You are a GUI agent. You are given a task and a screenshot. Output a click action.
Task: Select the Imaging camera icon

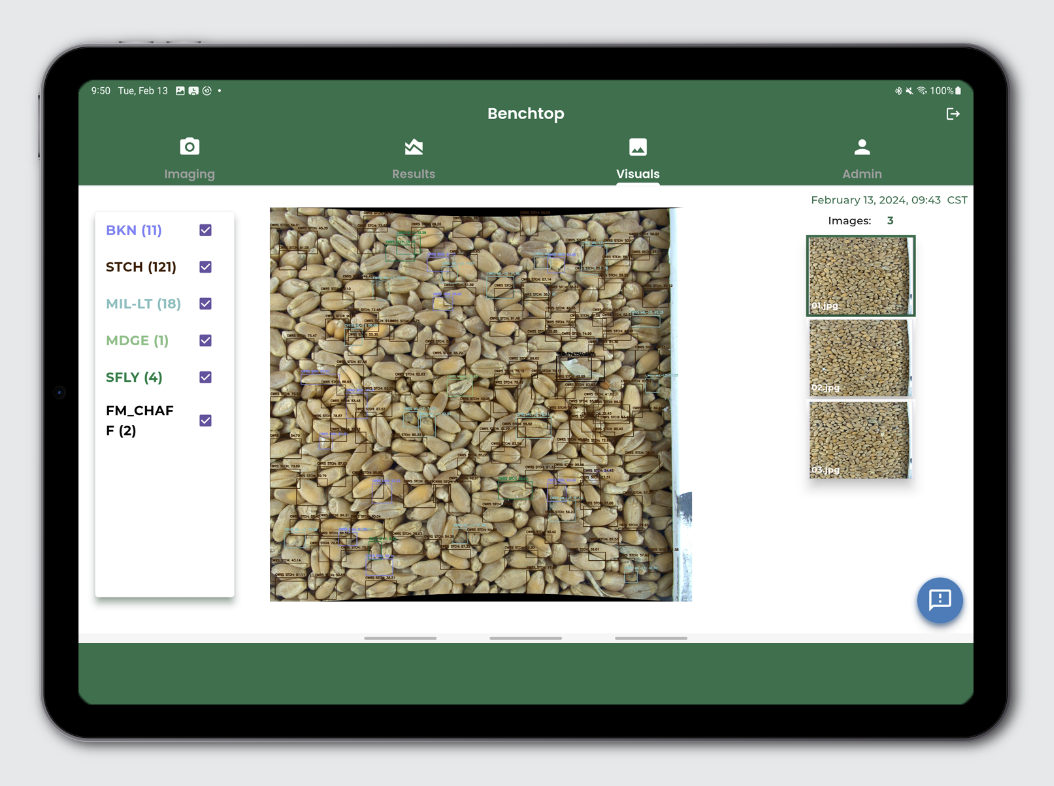click(190, 146)
